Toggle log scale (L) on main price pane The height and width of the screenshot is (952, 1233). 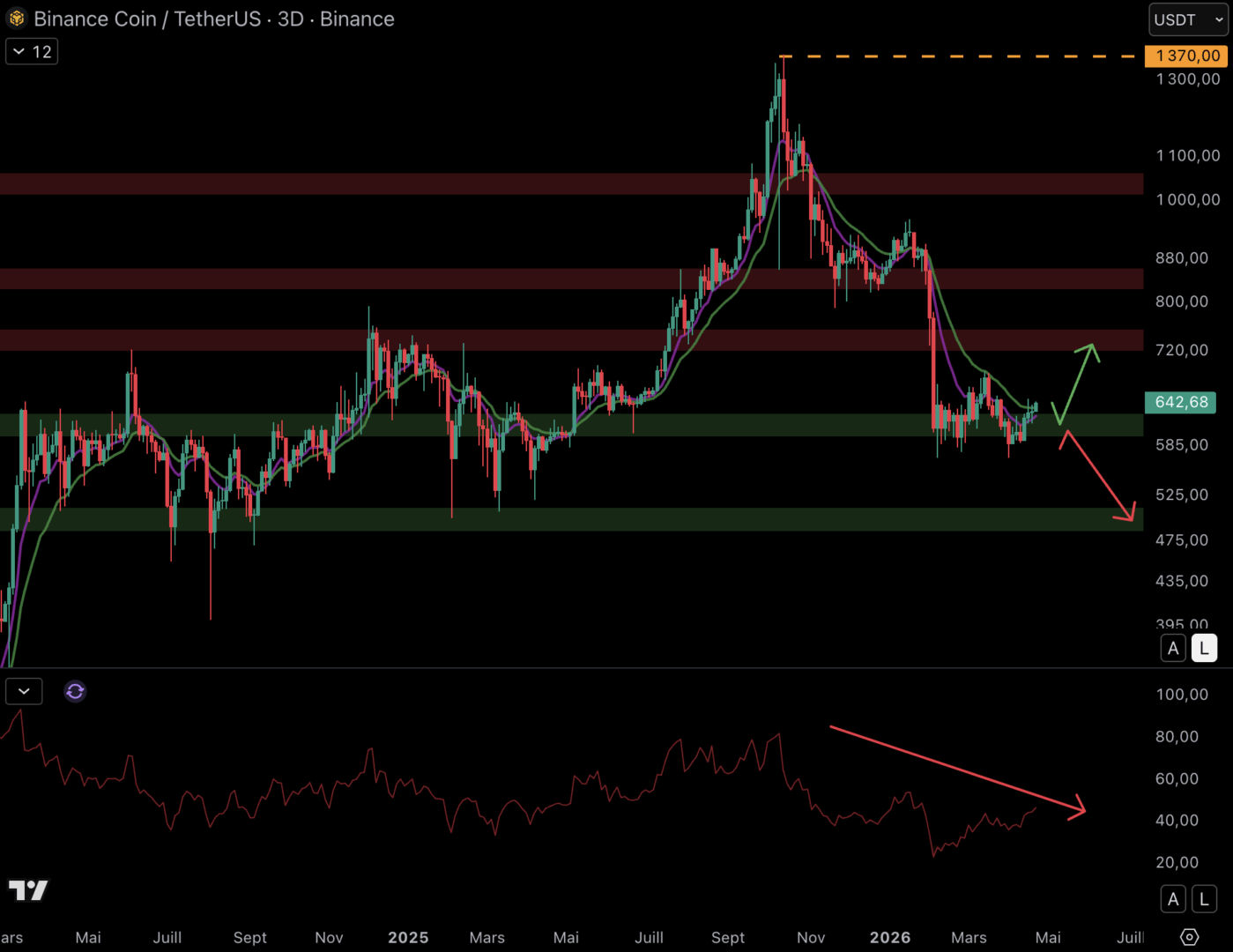click(x=1204, y=649)
